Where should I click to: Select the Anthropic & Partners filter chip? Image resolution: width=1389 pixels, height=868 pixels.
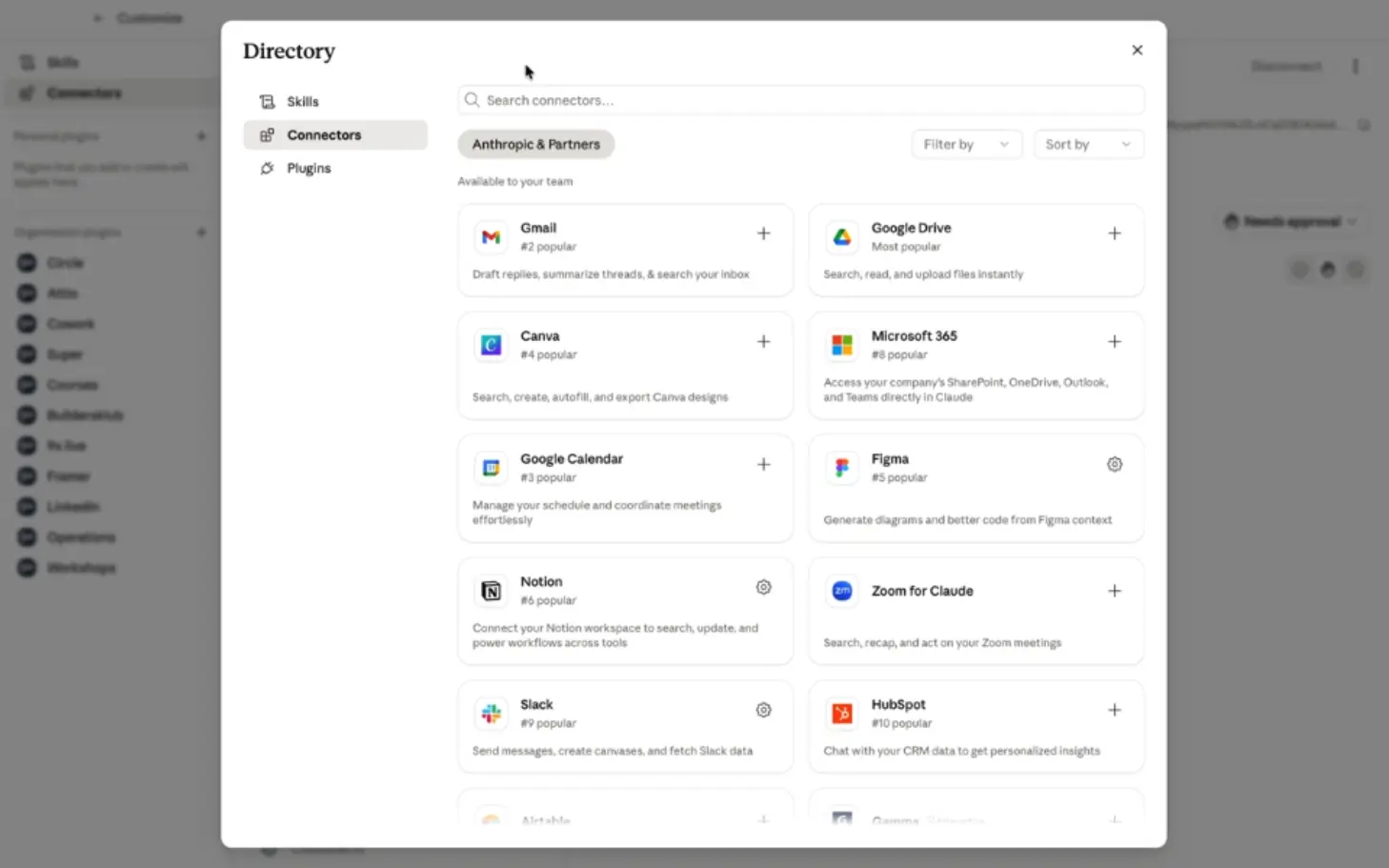point(535,144)
